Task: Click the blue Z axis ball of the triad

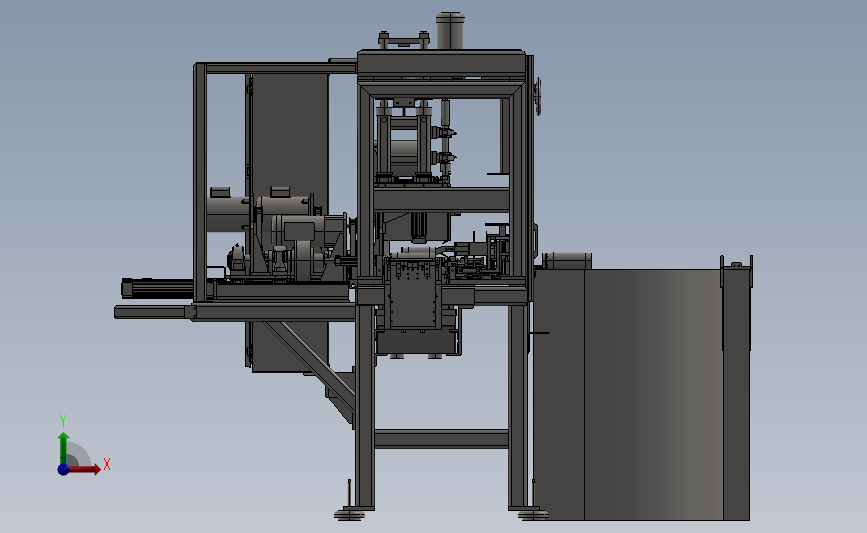Action: 63,469
